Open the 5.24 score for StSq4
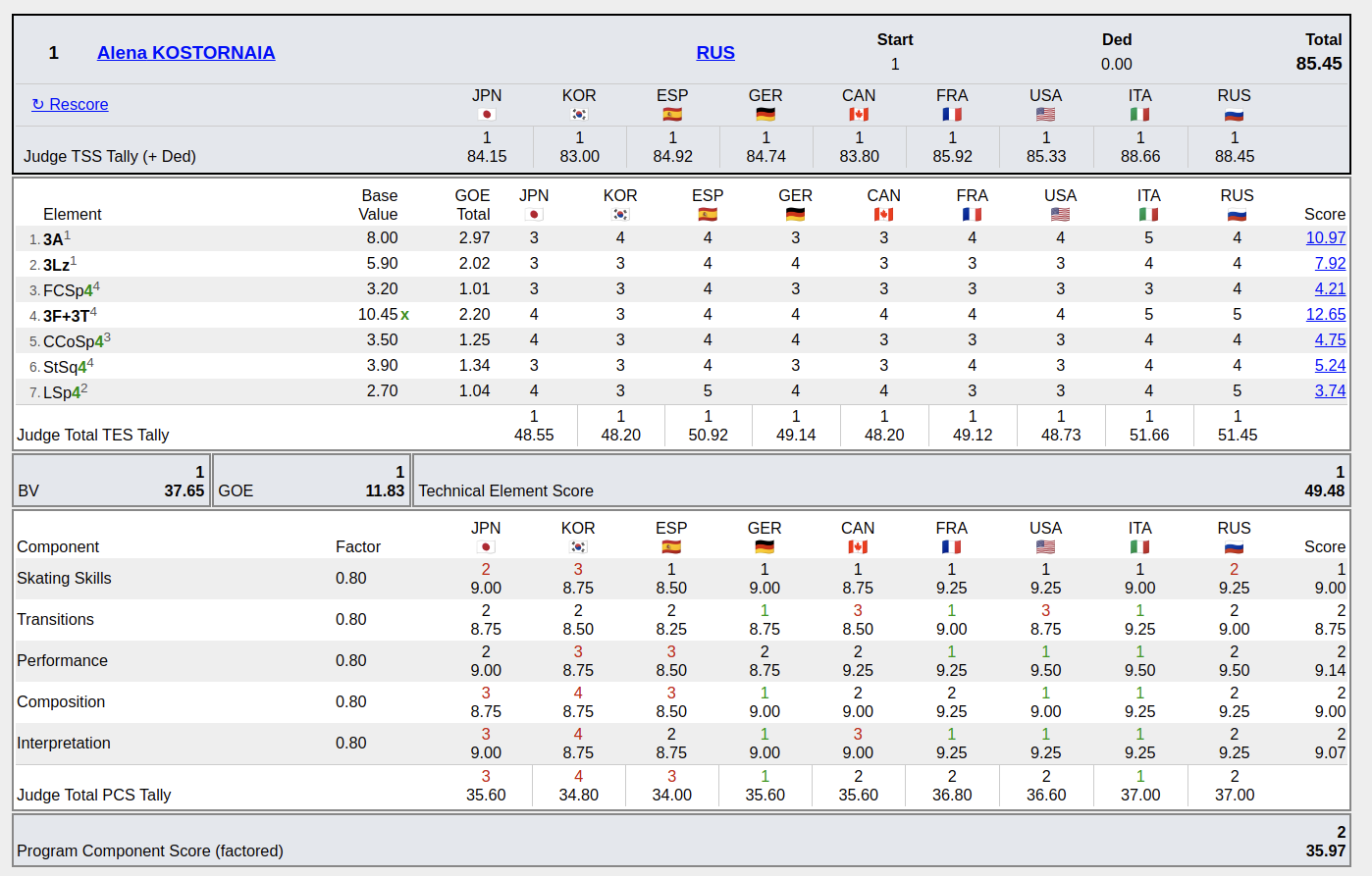The image size is (1372, 876). pos(1330,366)
